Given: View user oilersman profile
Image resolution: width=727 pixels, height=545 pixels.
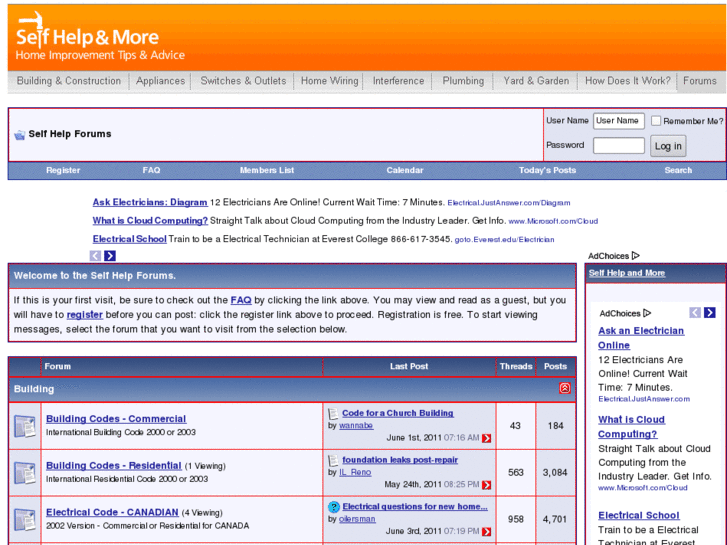Looking at the screenshot, I should click(357, 519).
